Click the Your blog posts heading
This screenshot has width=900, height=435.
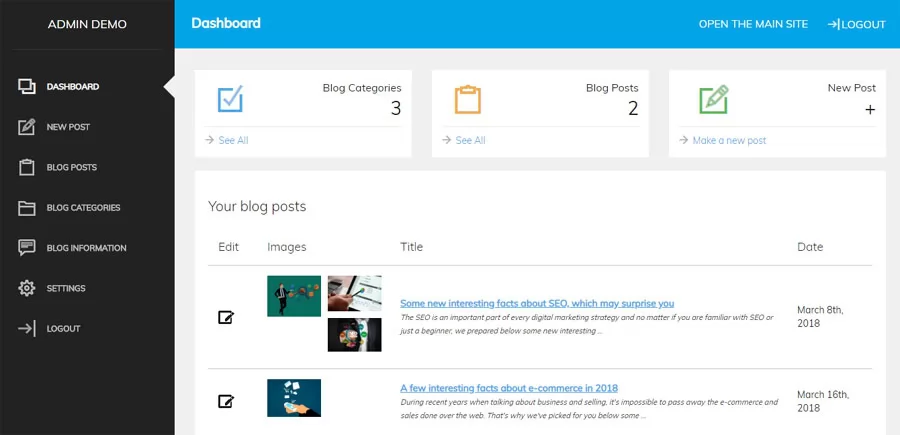click(x=257, y=206)
